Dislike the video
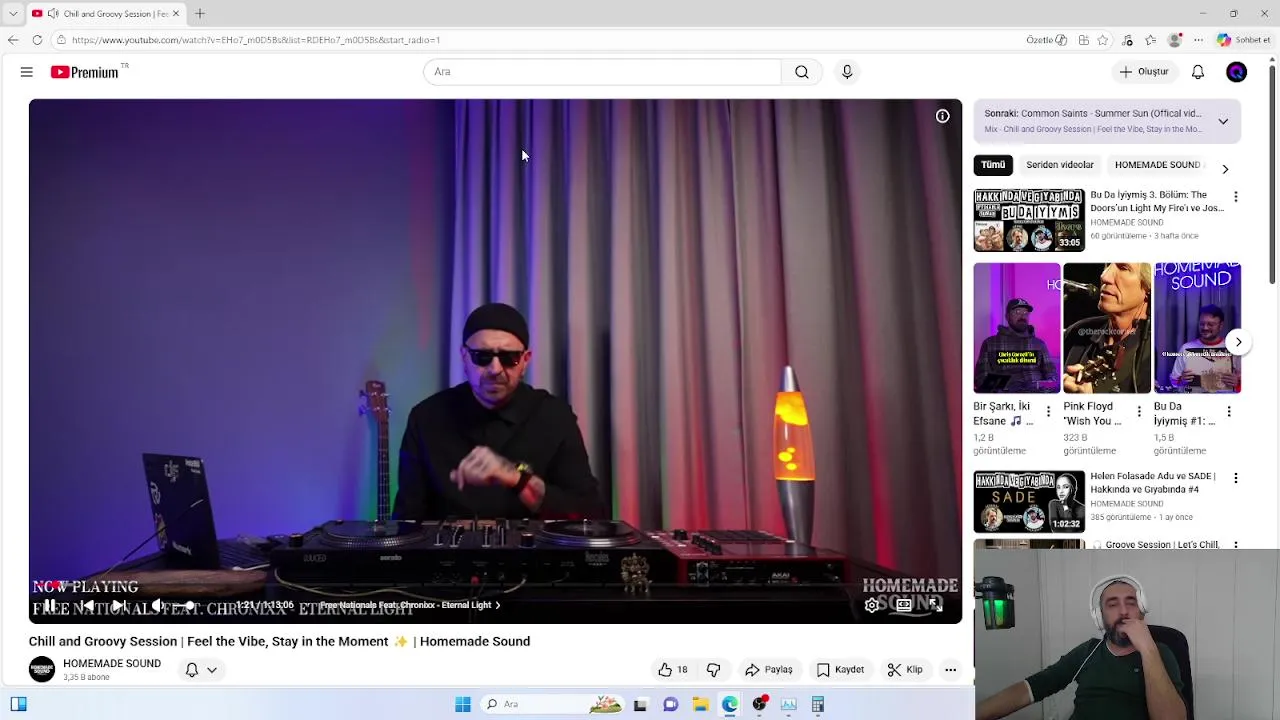 tap(714, 670)
